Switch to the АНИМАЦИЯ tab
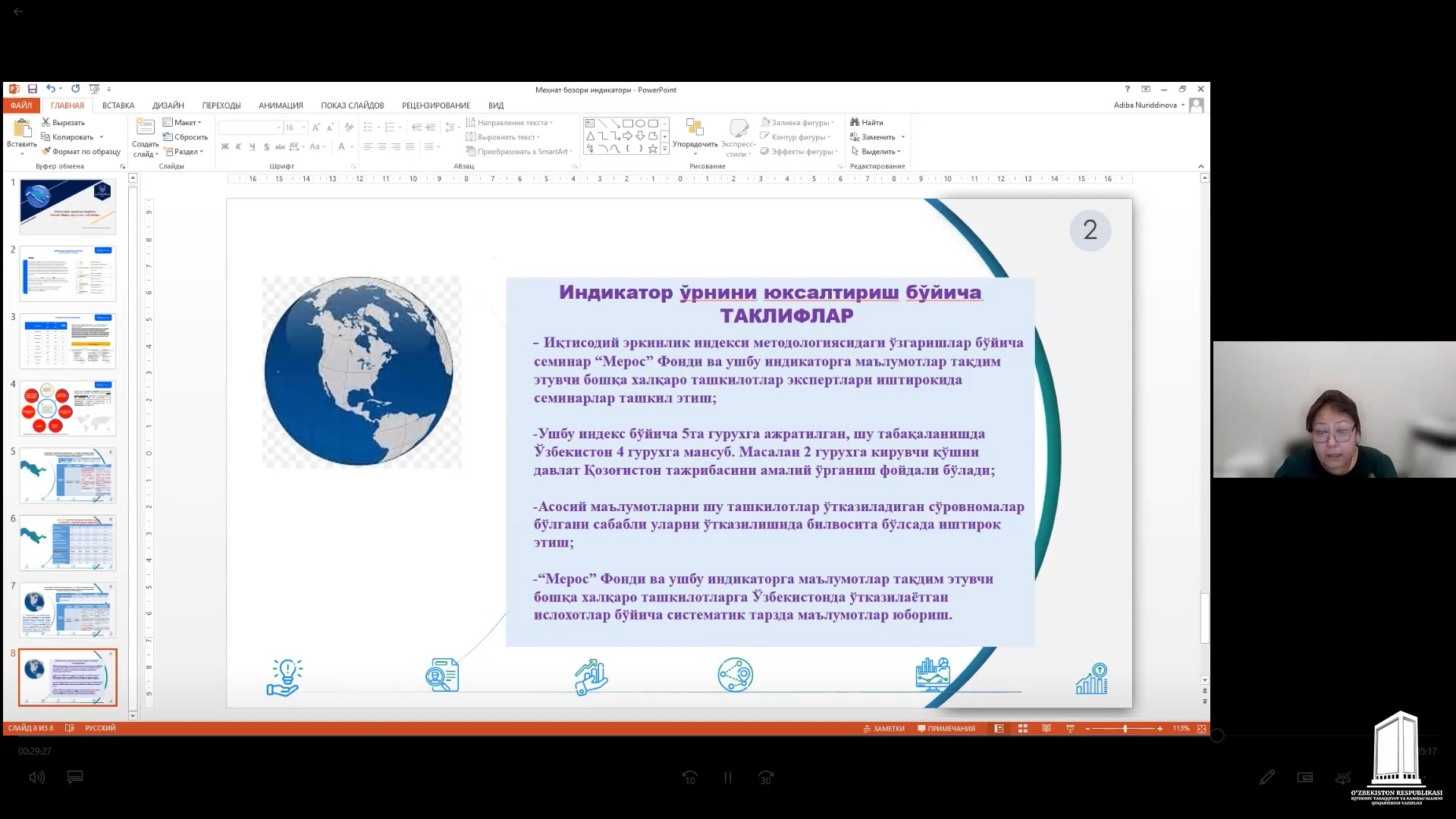The image size is (1456, 819). (281, 105)
